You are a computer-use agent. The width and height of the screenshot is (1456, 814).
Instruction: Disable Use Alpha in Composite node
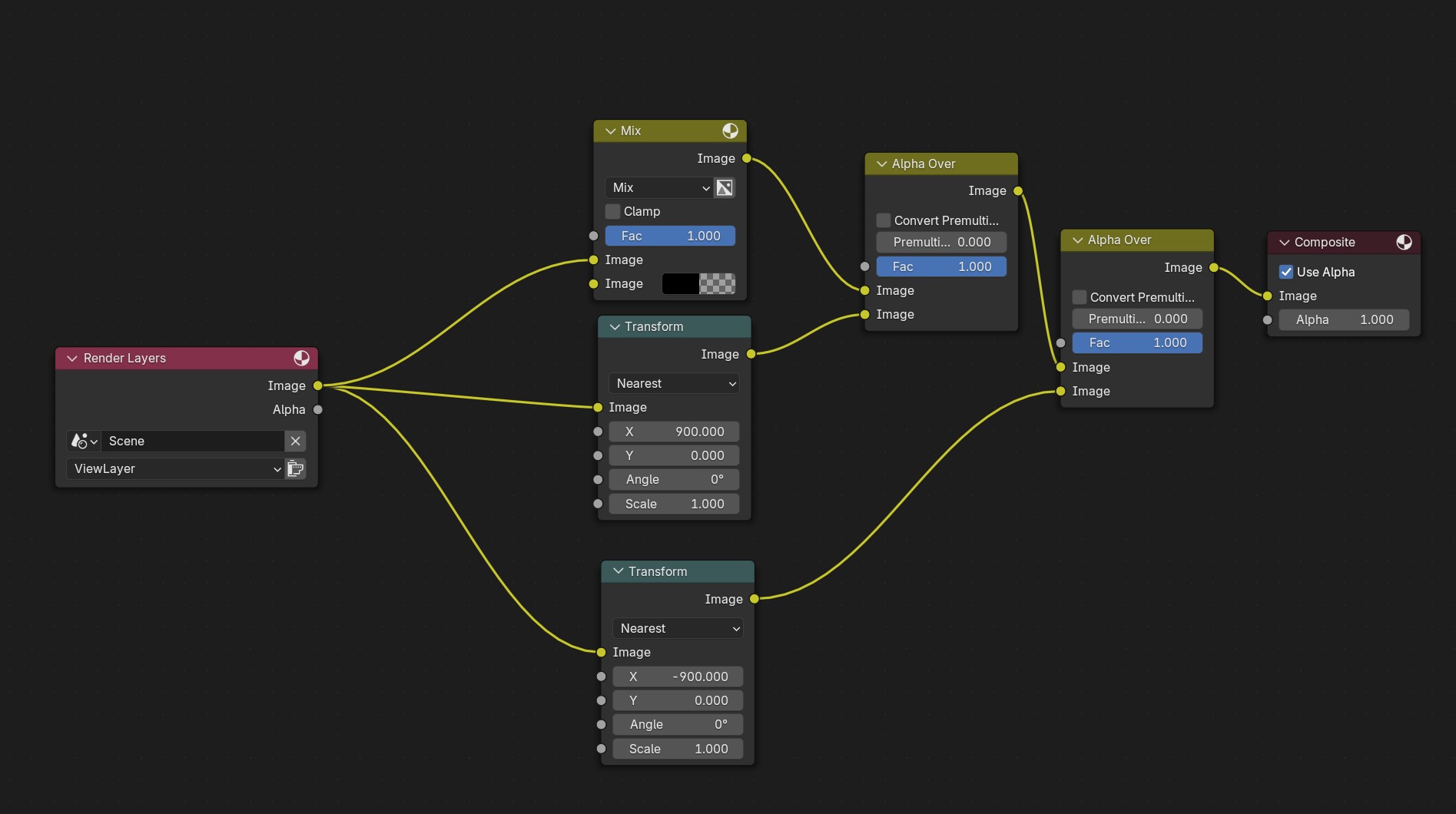(1286, 272)
